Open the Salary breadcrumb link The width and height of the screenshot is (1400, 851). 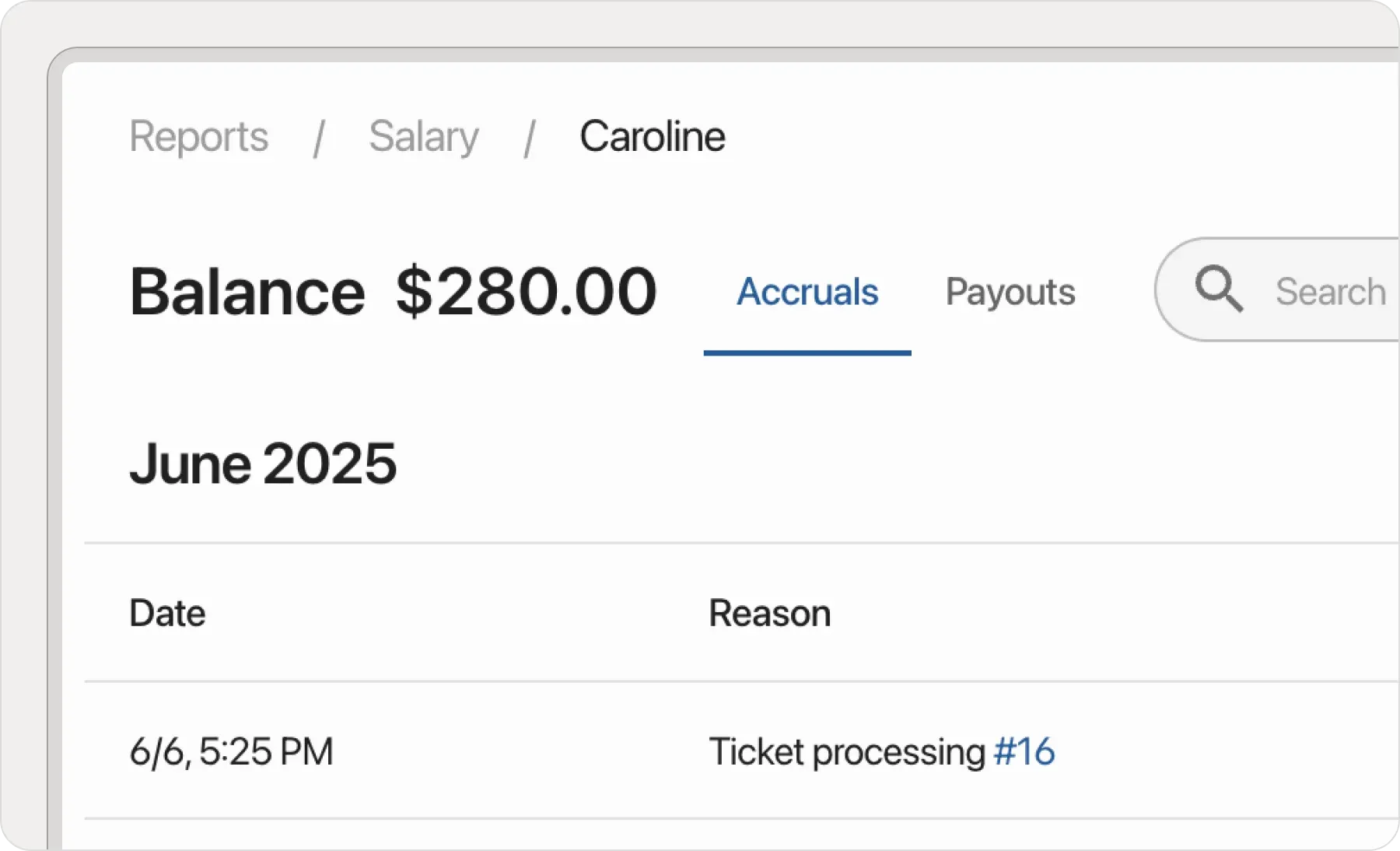point(424,136)
